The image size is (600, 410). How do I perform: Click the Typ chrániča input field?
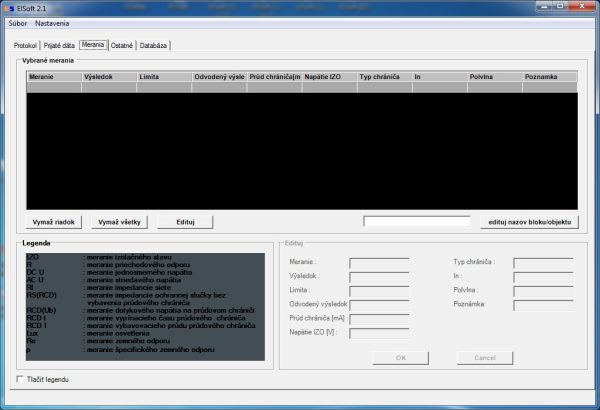tap(543, 263)
